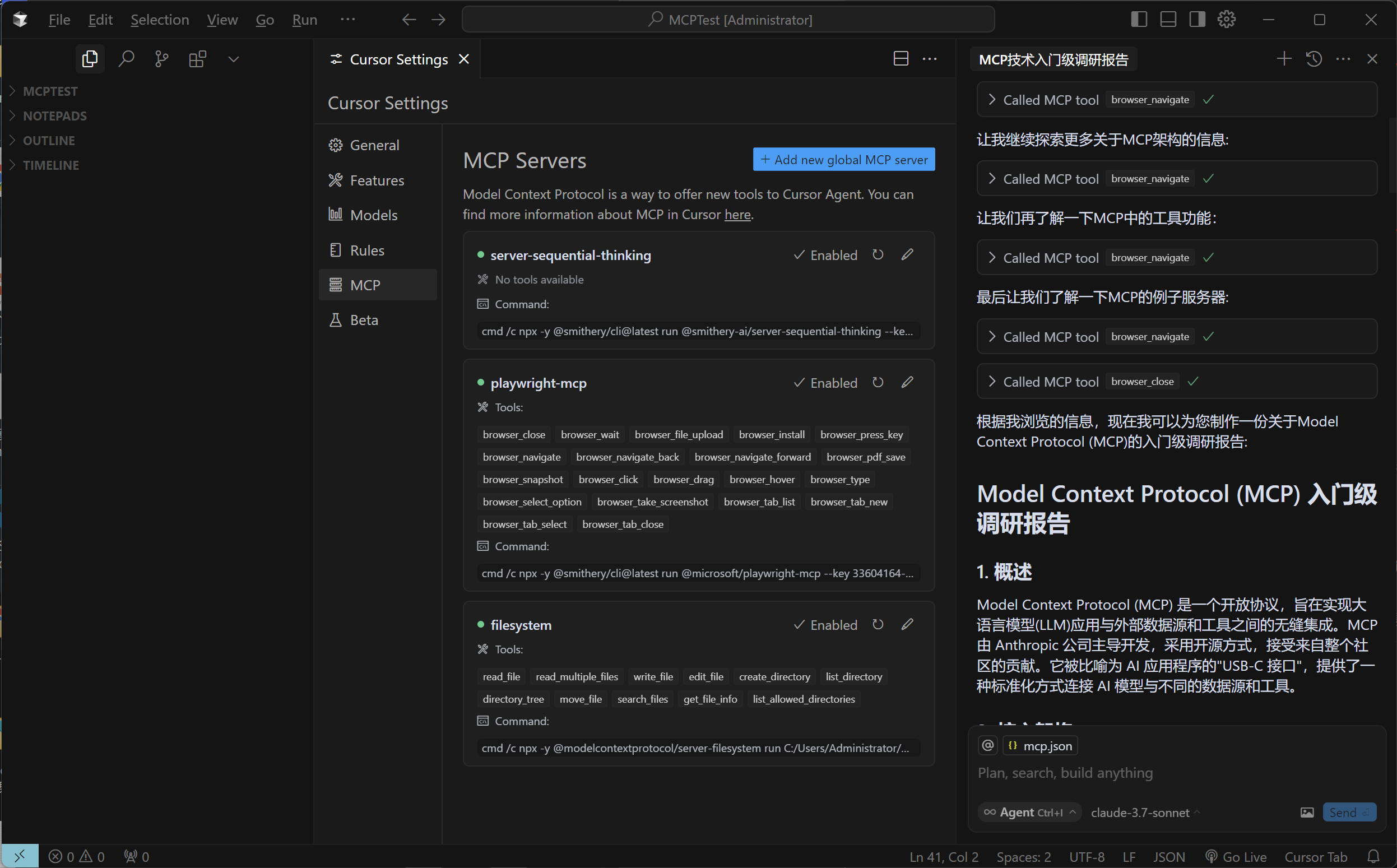The height and width of the screenshot is (868, 1397).
Task: Edit the playwright-mcp server pencil
Action: click(907, 382)
